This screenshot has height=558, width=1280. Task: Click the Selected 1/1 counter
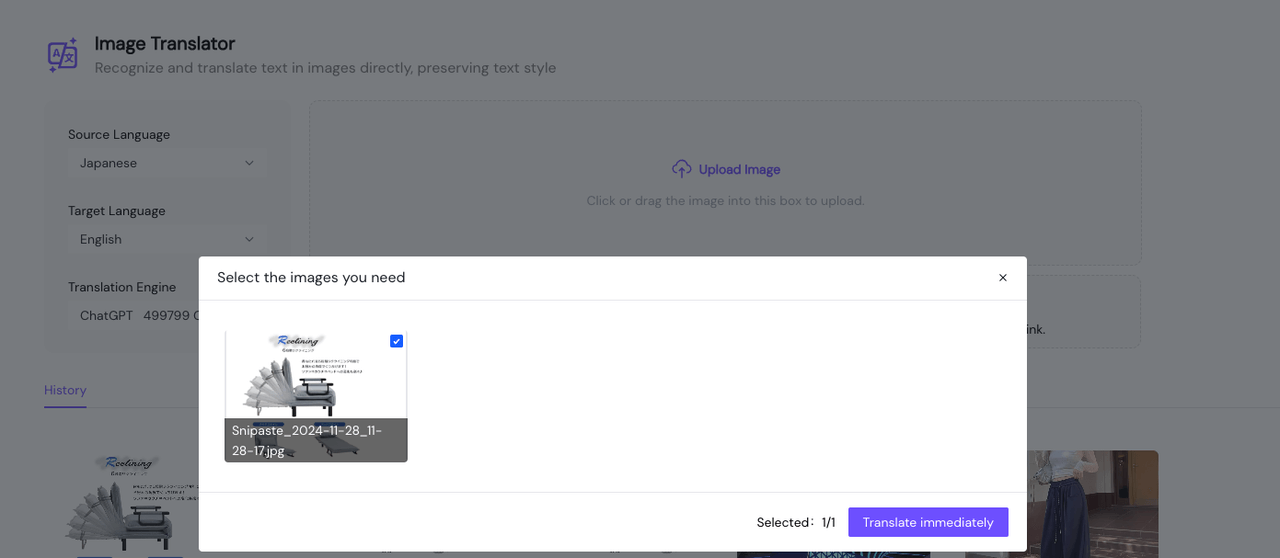[x=795, y=522]
